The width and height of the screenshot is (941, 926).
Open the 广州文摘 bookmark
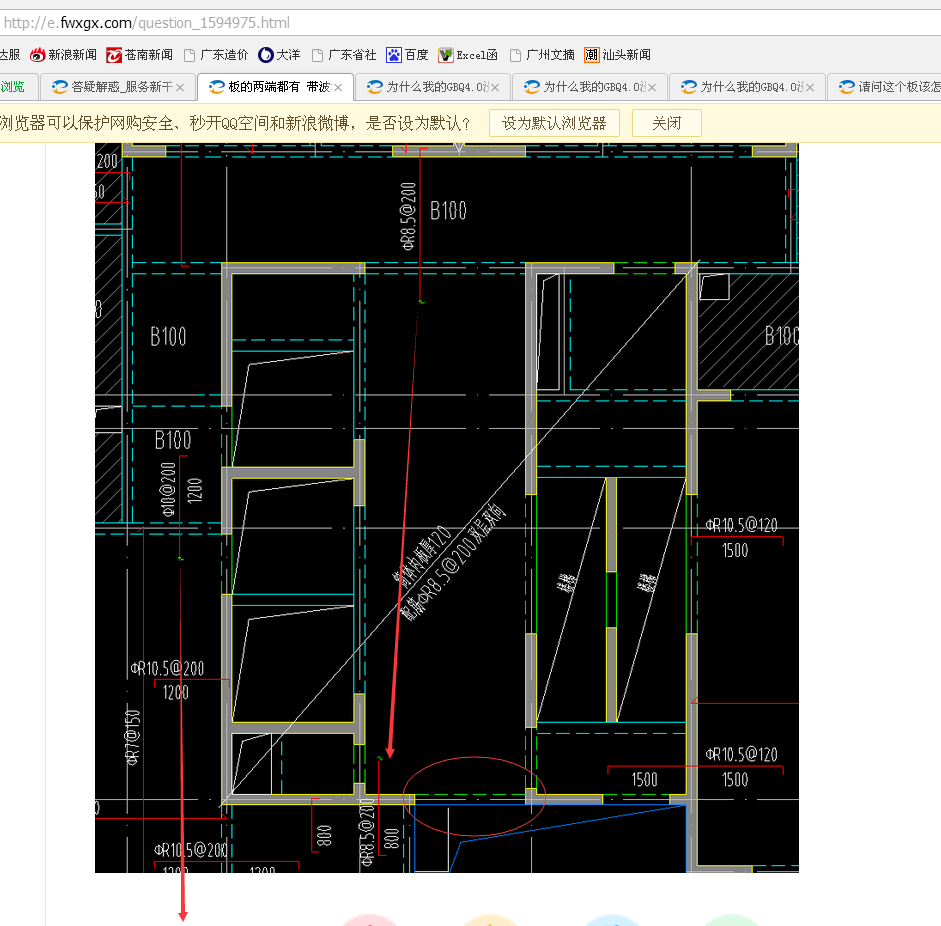point(542,55)
